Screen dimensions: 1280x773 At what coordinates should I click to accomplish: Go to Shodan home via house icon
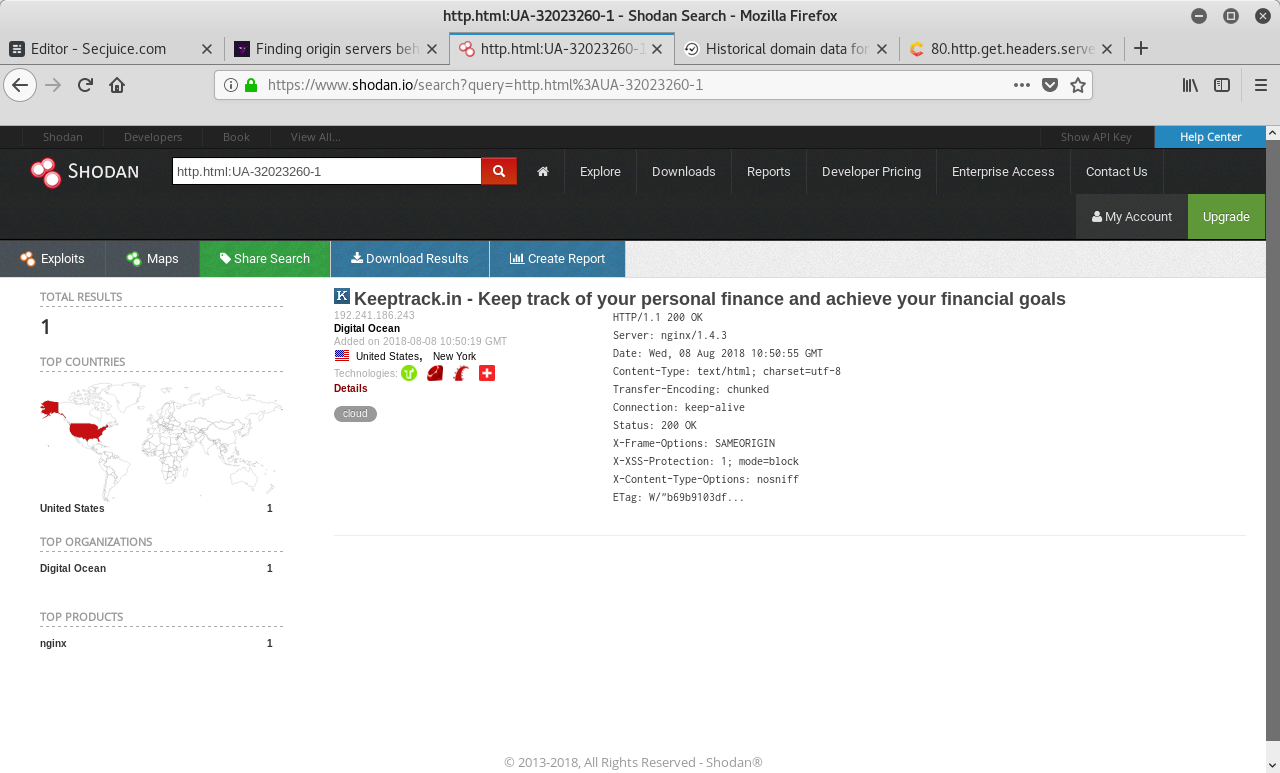(543, 171)
